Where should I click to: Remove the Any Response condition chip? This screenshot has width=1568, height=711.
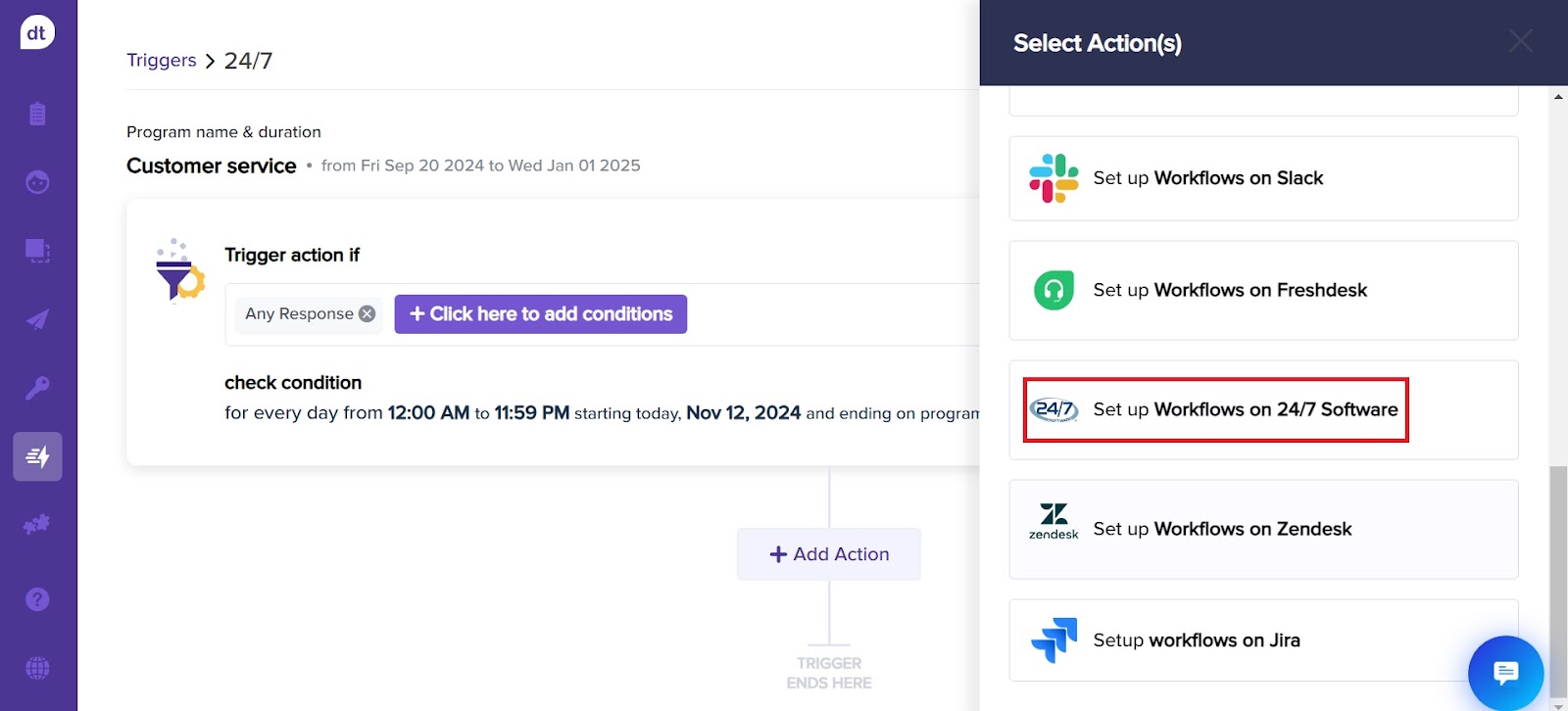pyautogui.click(x=367, y=313)
